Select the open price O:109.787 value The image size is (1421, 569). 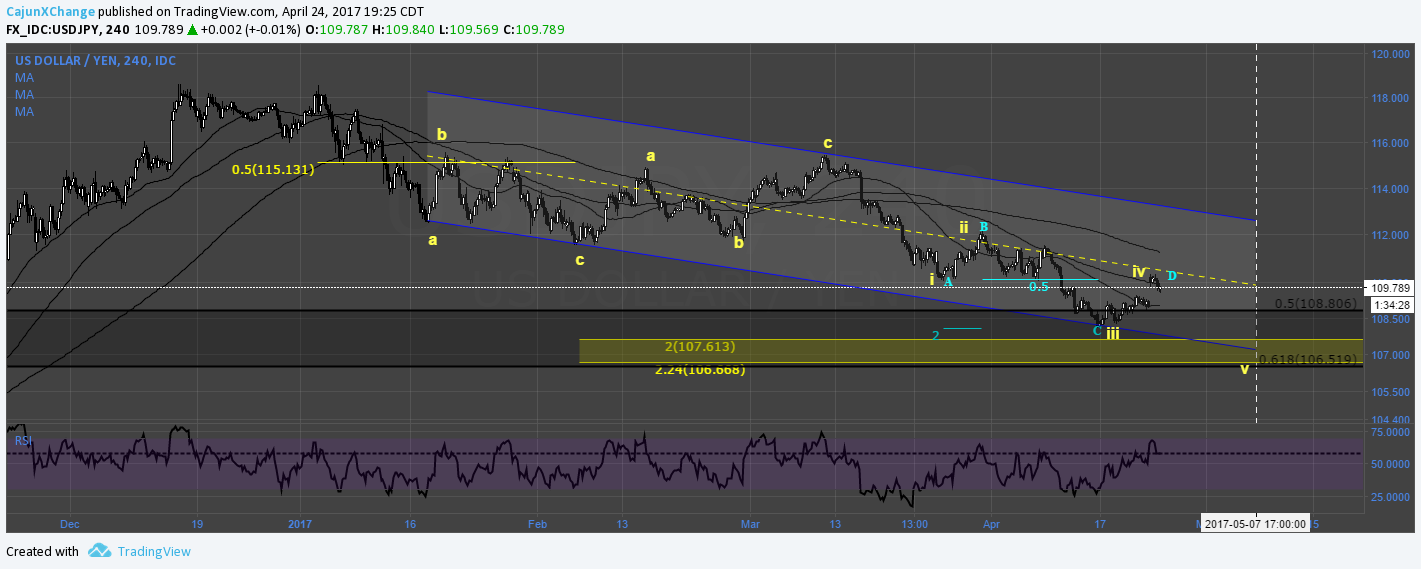tap(339, 30)
